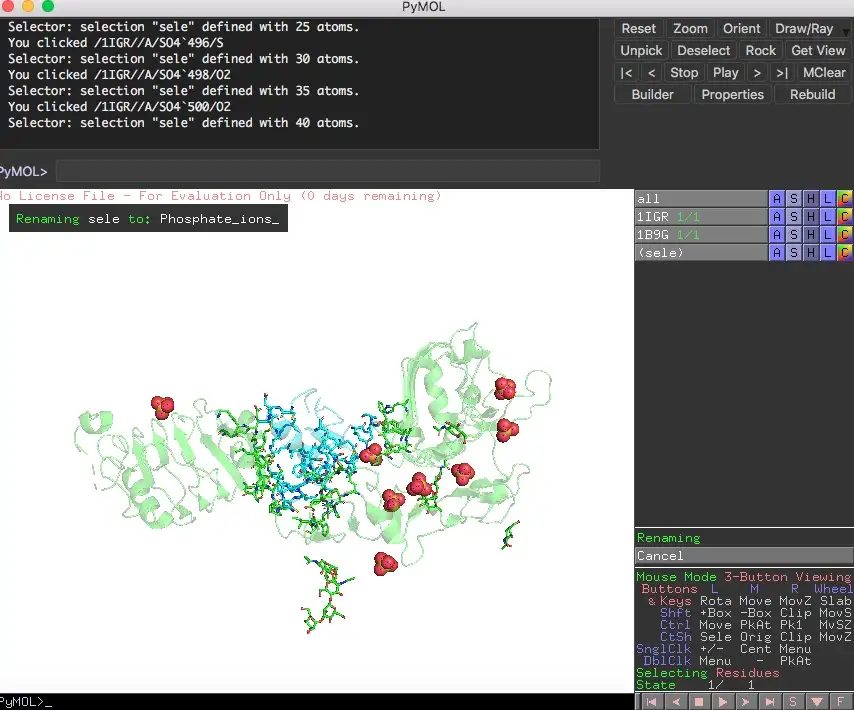Click the S sequence viewer icon

(792, 702)
